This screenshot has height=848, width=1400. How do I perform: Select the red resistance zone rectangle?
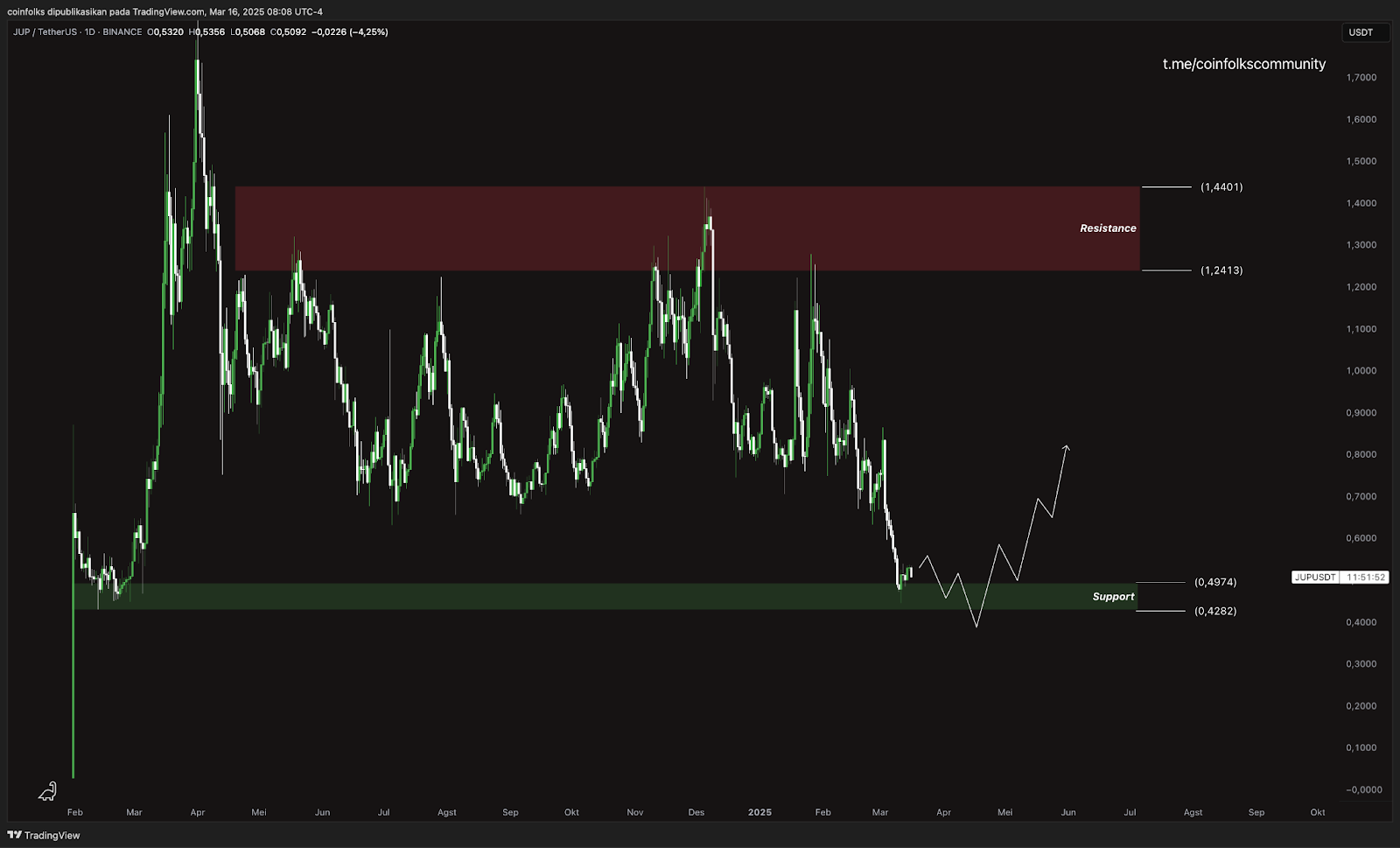[x=688, y=228]
